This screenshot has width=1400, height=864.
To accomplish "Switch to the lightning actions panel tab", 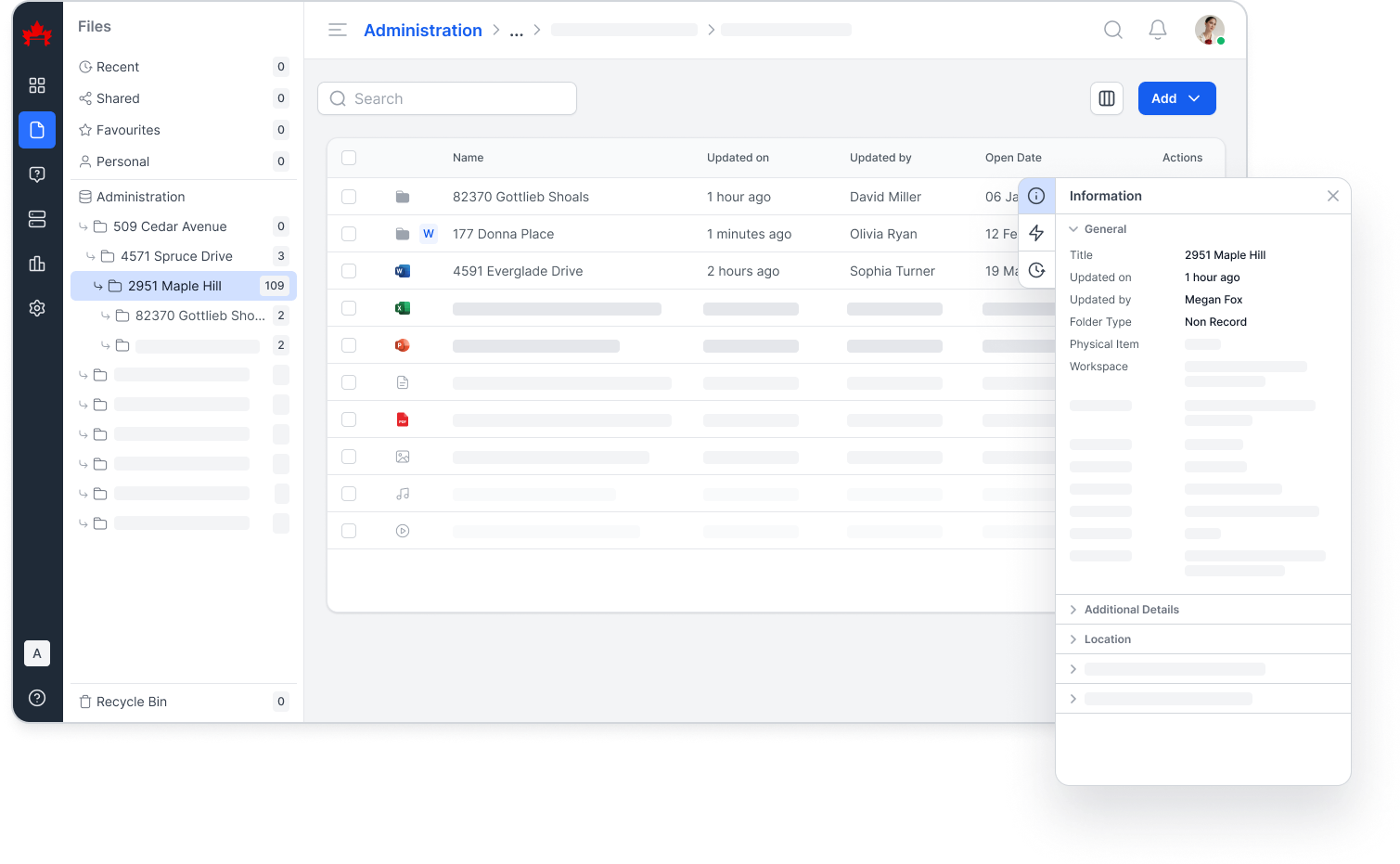I will [x=1036, y=233].
